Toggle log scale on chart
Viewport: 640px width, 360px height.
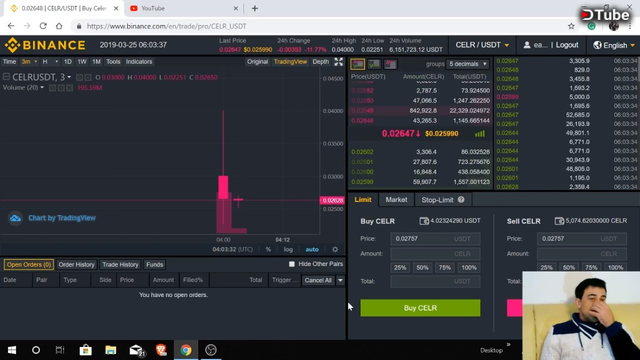pyautogui.click(x=288, y=249)
